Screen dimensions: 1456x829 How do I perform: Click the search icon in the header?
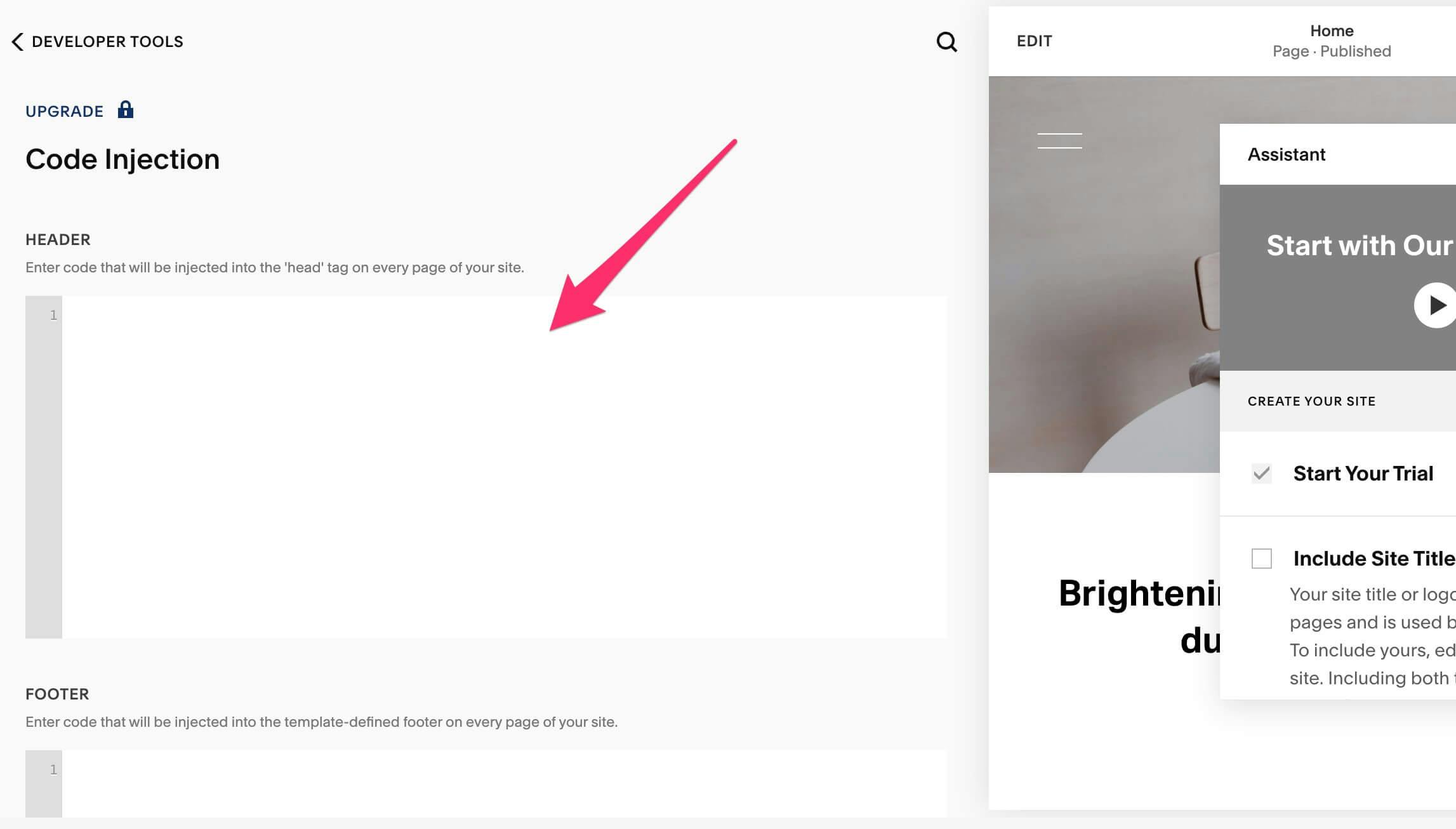(946, 41)
